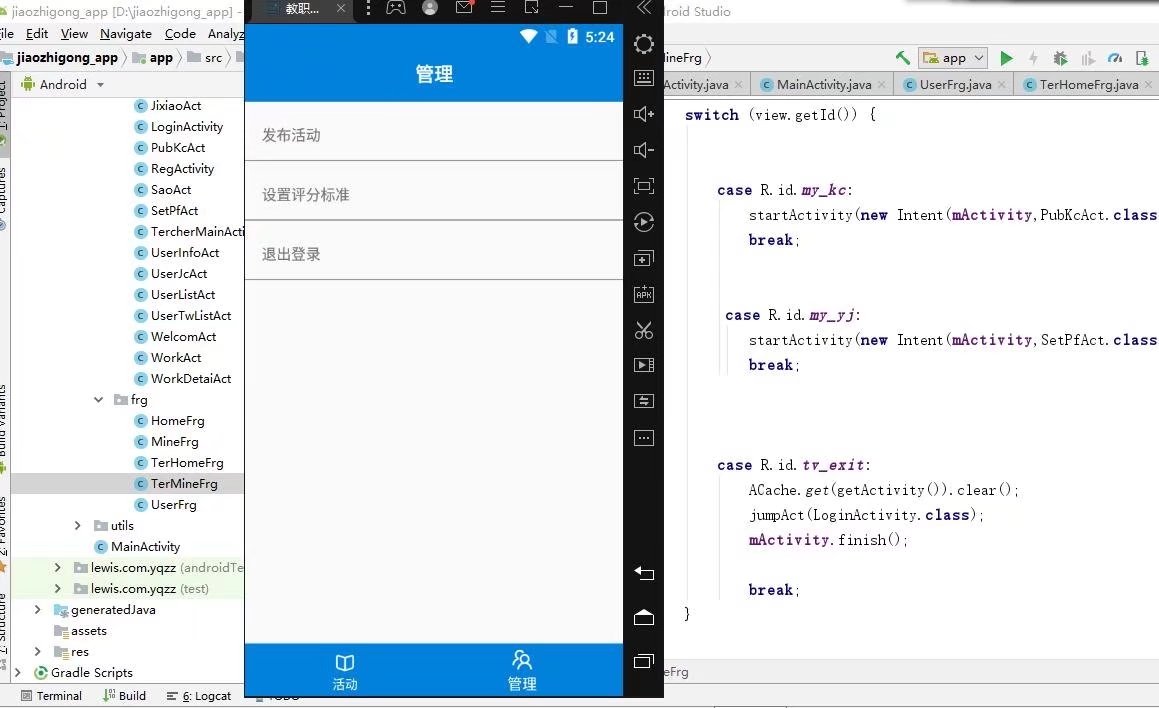This screenshot has width=1159, height=708.
Task: Open the Android project view selector
Action: tap(62, 84)
